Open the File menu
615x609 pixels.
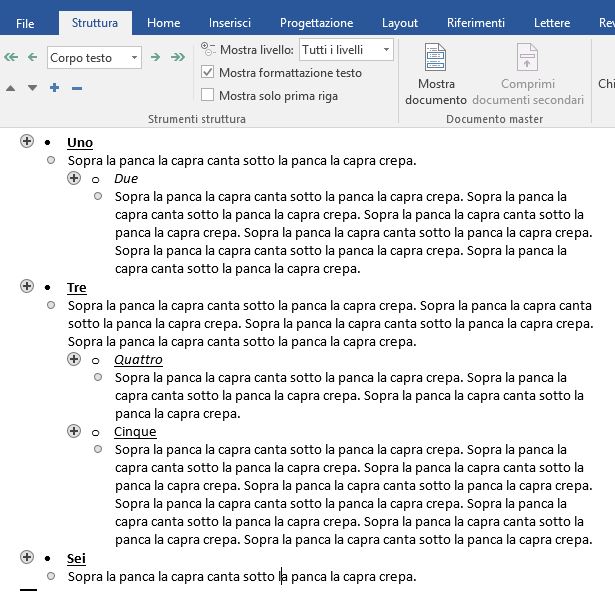click(25, 23)
